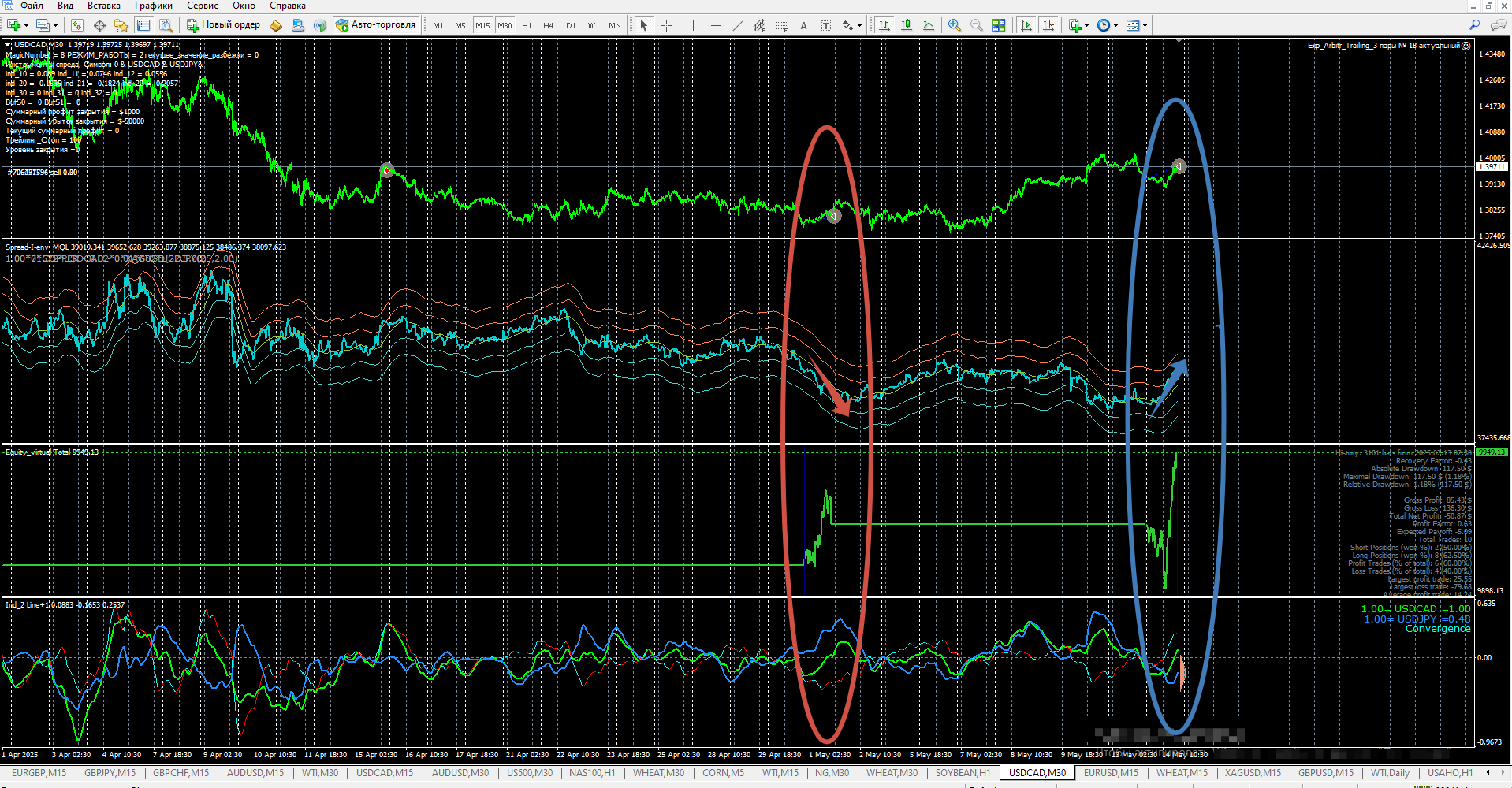This screenshot has height=788, width=1512.
Task: Select the cursor pointer tool
Action: [644, 25]
